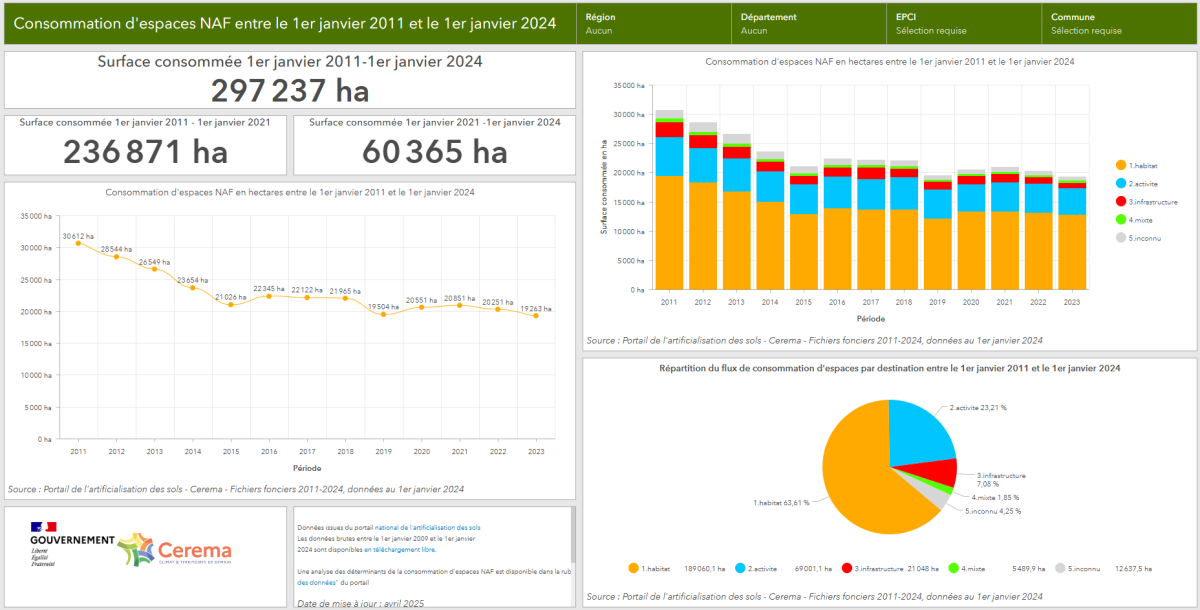
Task: Open the 'national de l'artificialisation des sols' link
Action: [428, 527]
